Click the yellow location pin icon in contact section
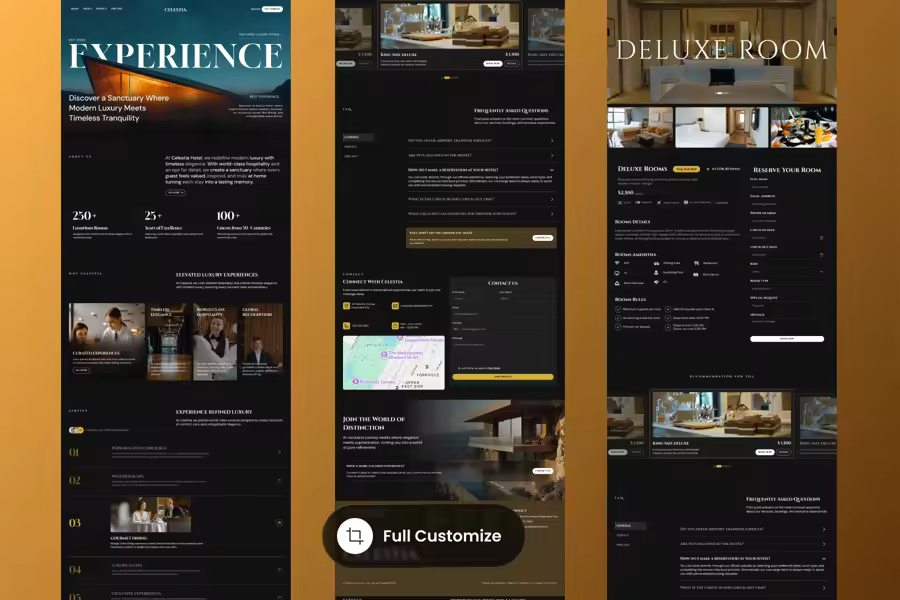The height and width of the screenshot is (600, 900). (347, 306)
